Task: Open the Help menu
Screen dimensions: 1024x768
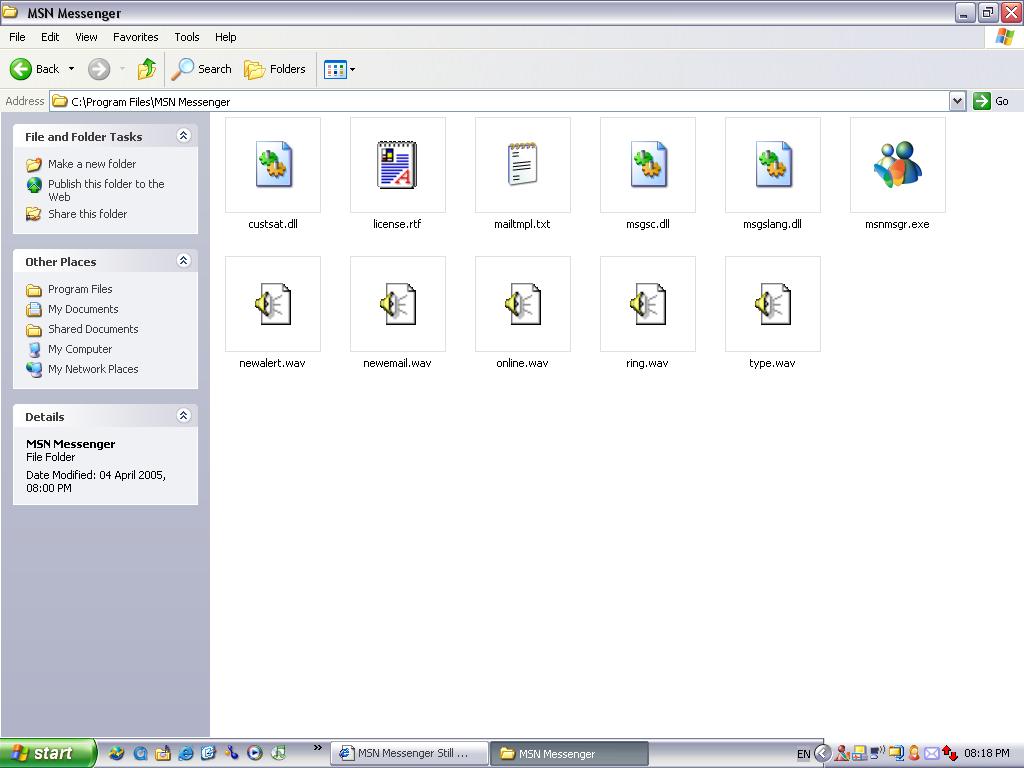Action: coord(225,37)
